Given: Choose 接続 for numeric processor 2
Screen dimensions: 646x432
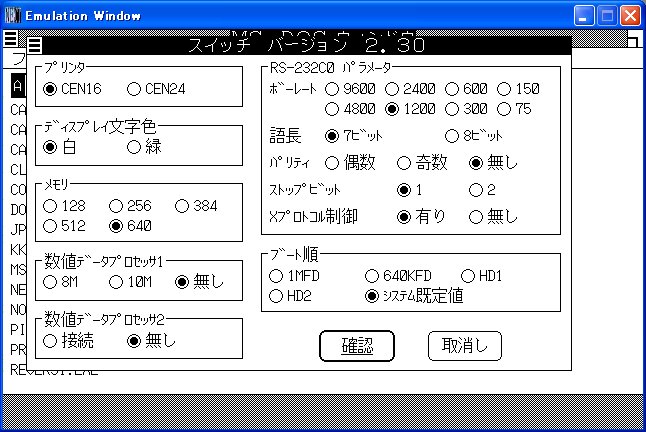Looking at the screenshot, I should (x=50, y=341).
